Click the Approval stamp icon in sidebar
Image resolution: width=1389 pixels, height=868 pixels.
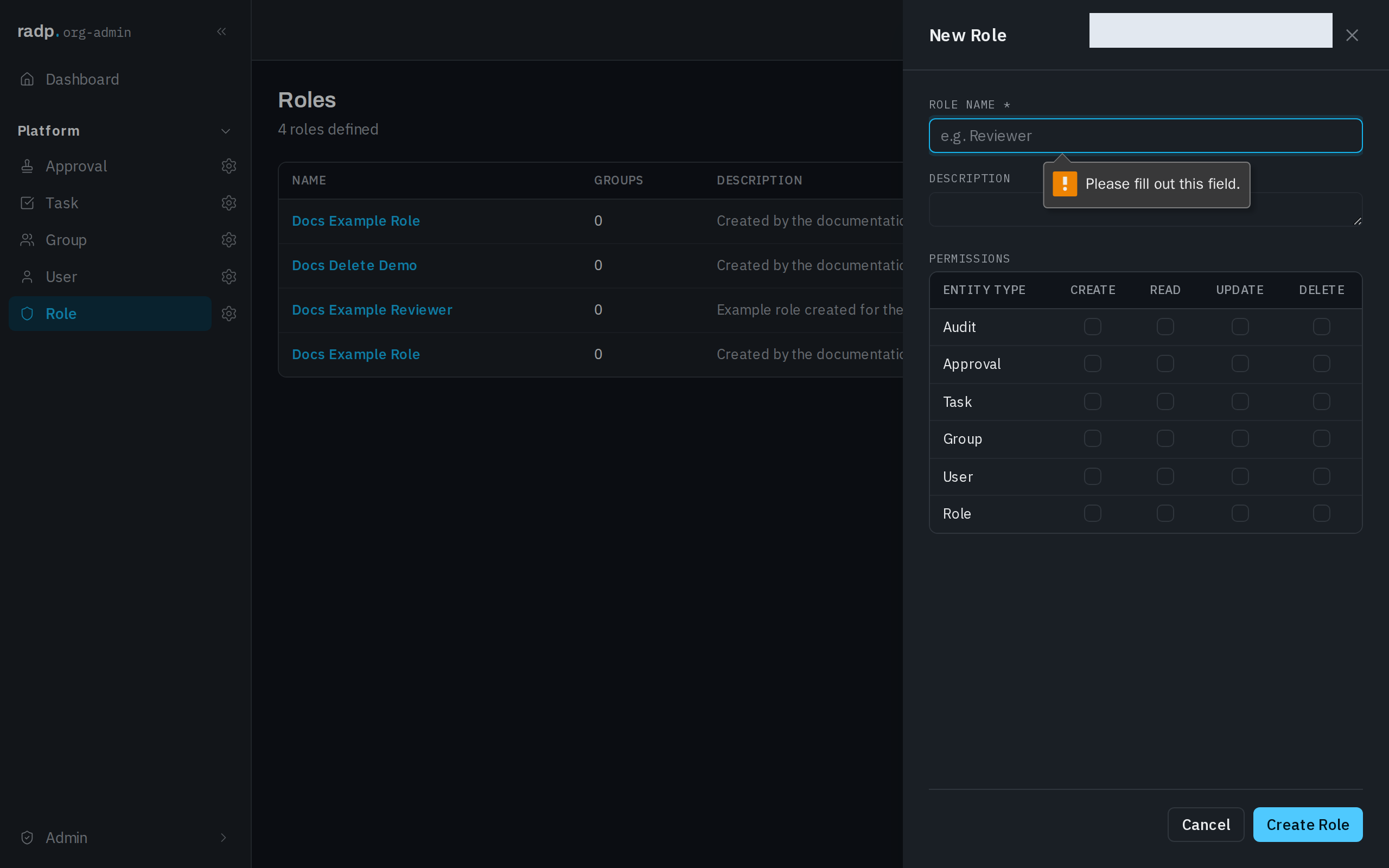pyautogui.click(x=27, y=166)
